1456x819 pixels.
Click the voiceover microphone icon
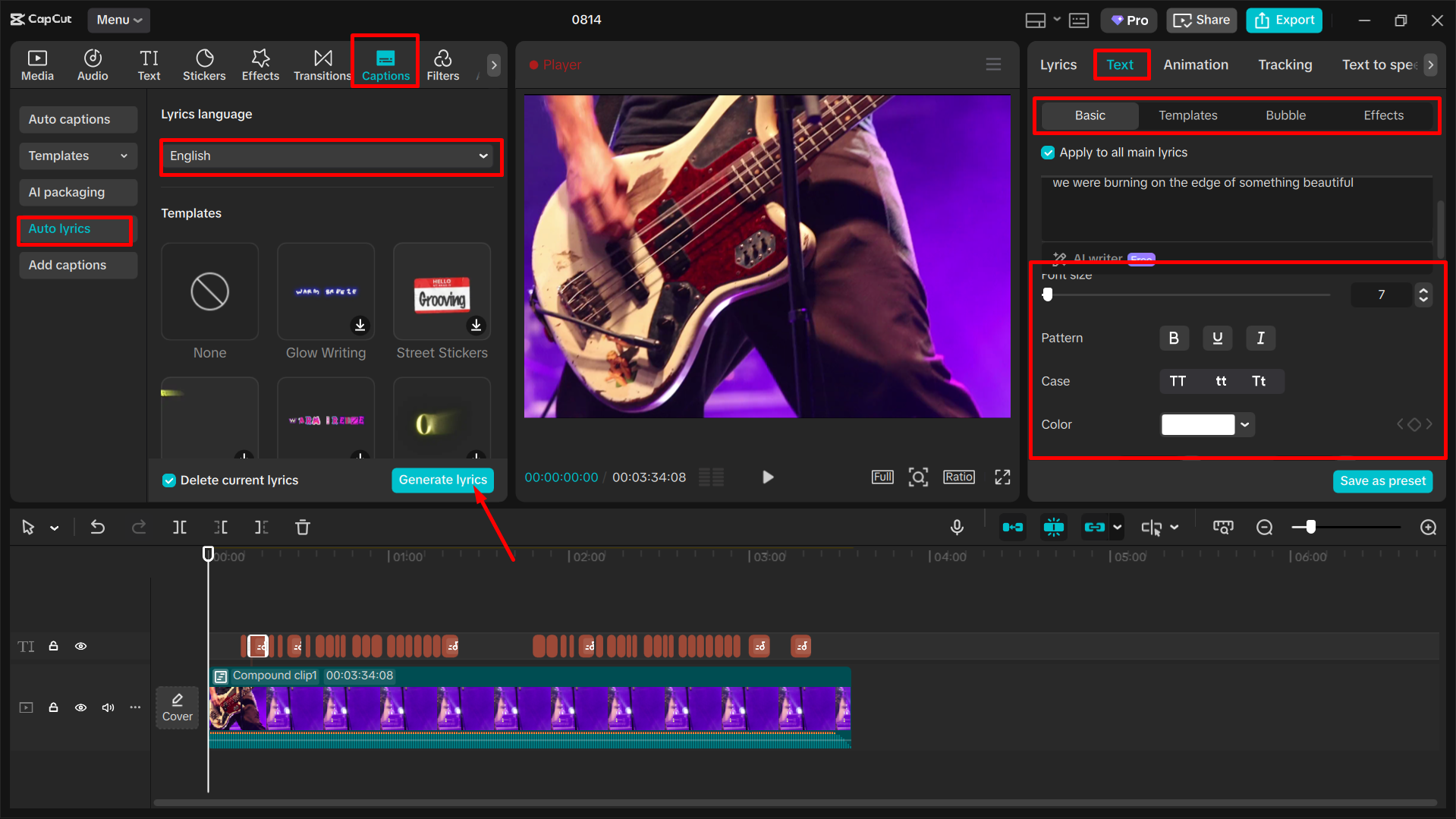(x=957, y=527)
